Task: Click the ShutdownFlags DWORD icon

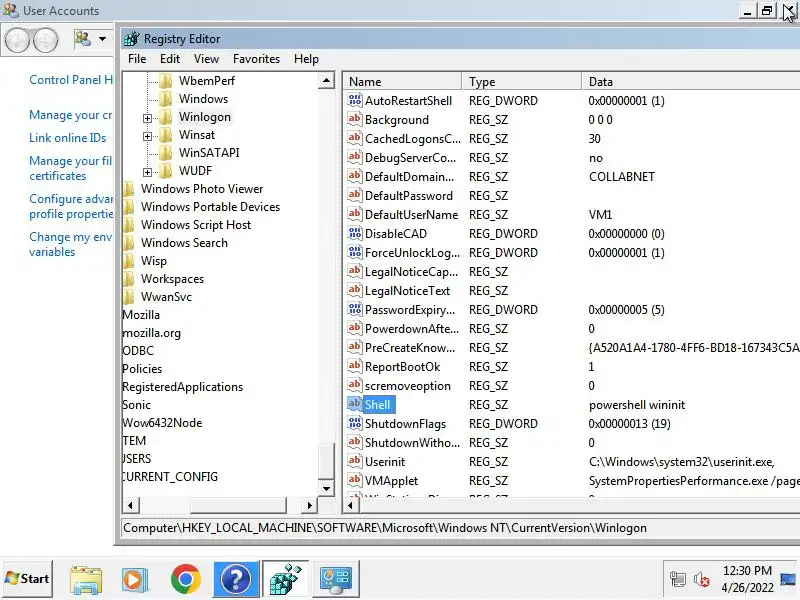Action: click(355, 423)
